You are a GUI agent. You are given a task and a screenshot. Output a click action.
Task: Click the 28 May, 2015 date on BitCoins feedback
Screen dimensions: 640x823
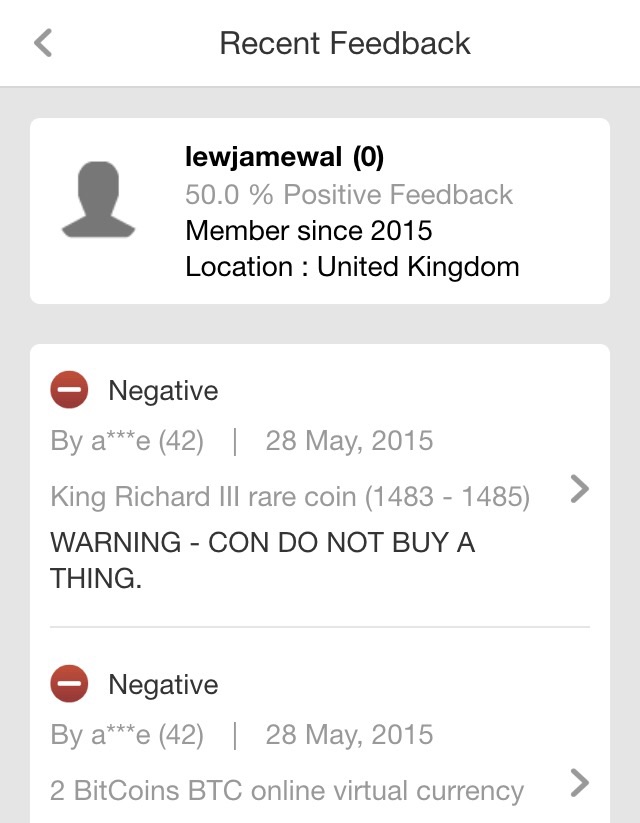tap(349, 735)
